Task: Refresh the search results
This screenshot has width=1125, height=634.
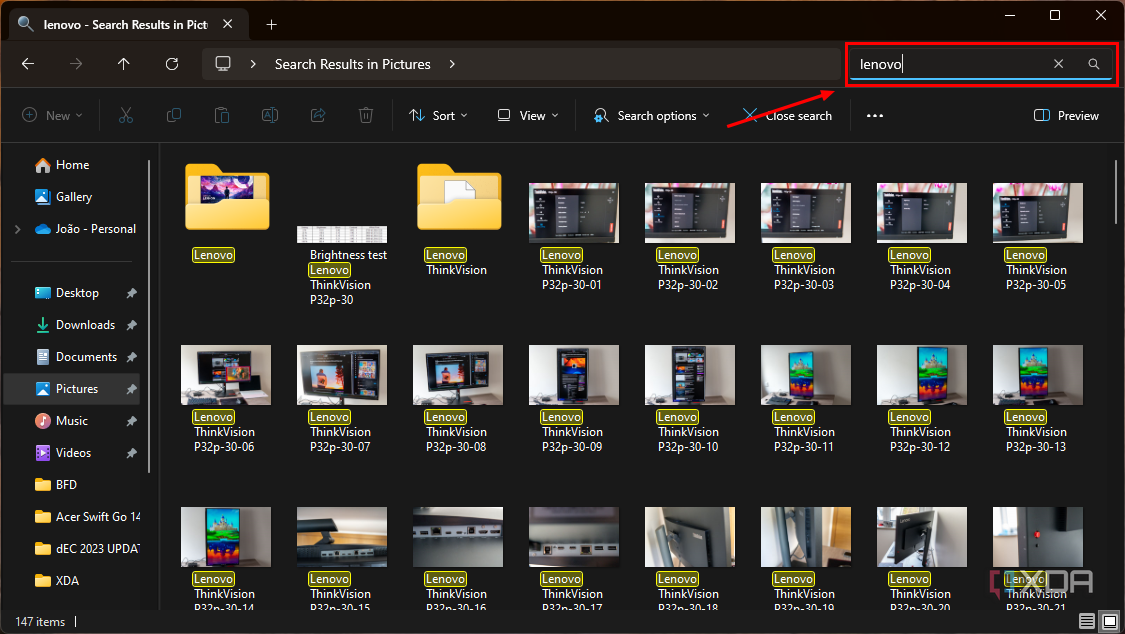Action: pos(171,64)
